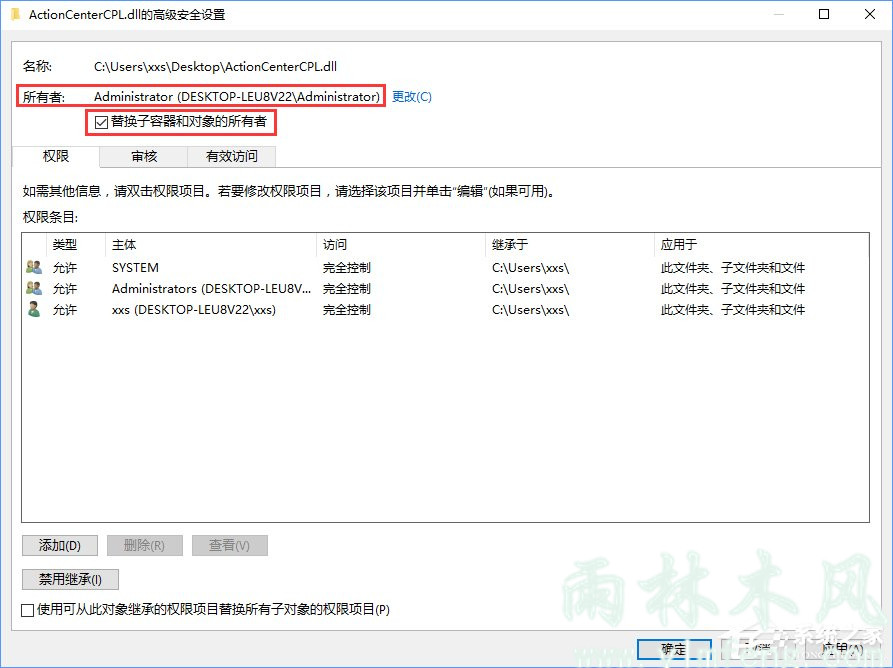Click C:\Users\xxs\ in the xxs row
Viewport: 893px width, 668px height.
click(530, 310)
